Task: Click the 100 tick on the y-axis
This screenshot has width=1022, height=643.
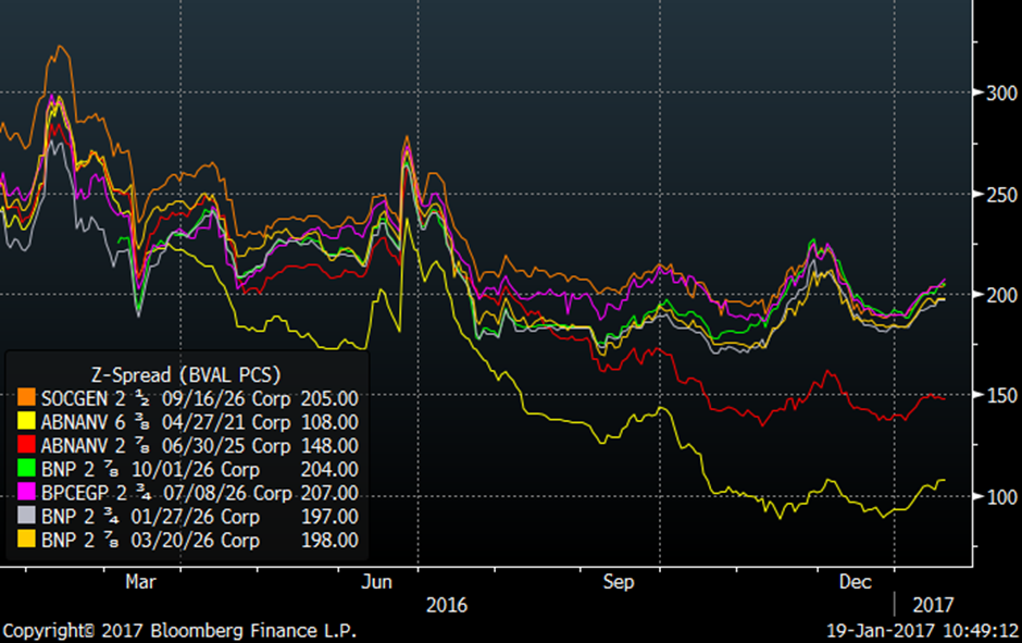Action: point(996,498)
